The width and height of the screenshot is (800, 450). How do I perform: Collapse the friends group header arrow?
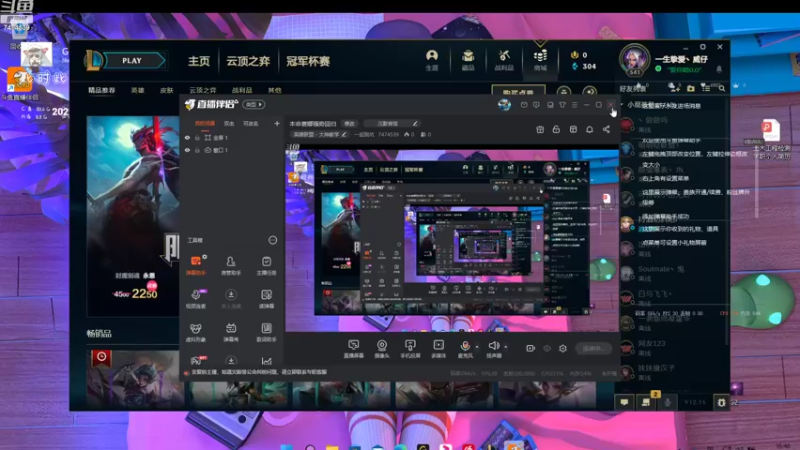point(622,105)
